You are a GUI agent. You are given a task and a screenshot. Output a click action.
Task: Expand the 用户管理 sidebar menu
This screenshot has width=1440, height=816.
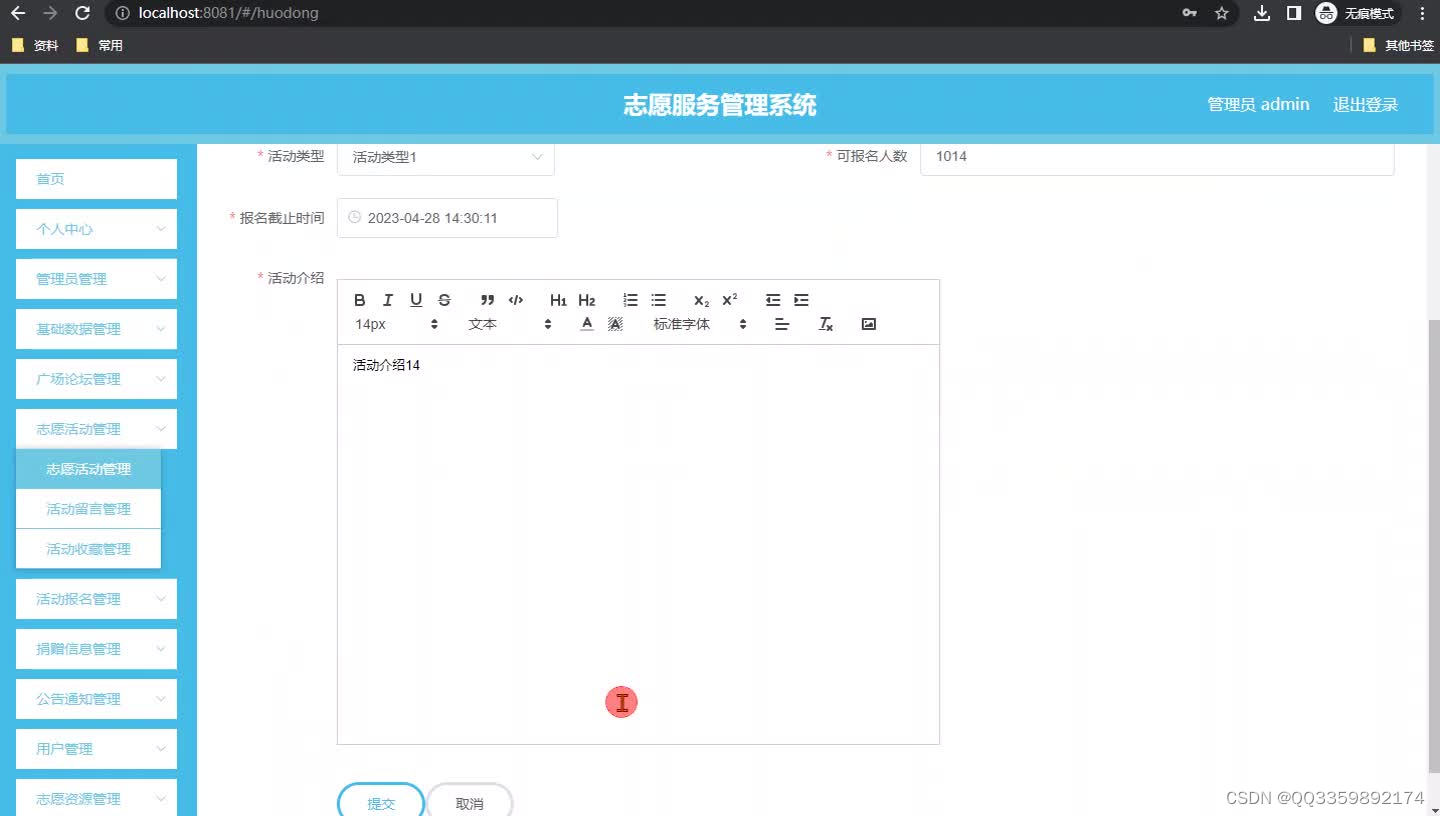tap(96, 749)
